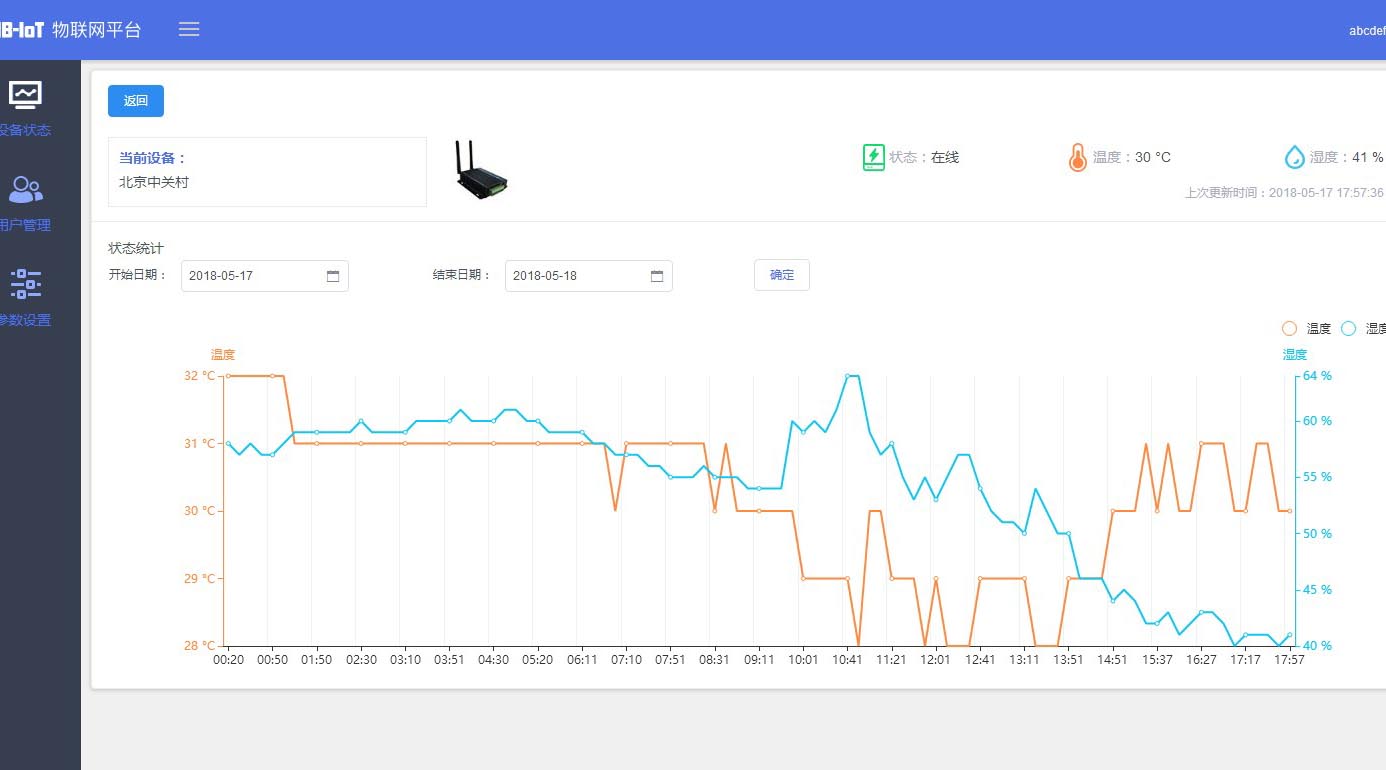1386x770 pixels.
Task: Open the device status monitor icon
Action: 25,95
